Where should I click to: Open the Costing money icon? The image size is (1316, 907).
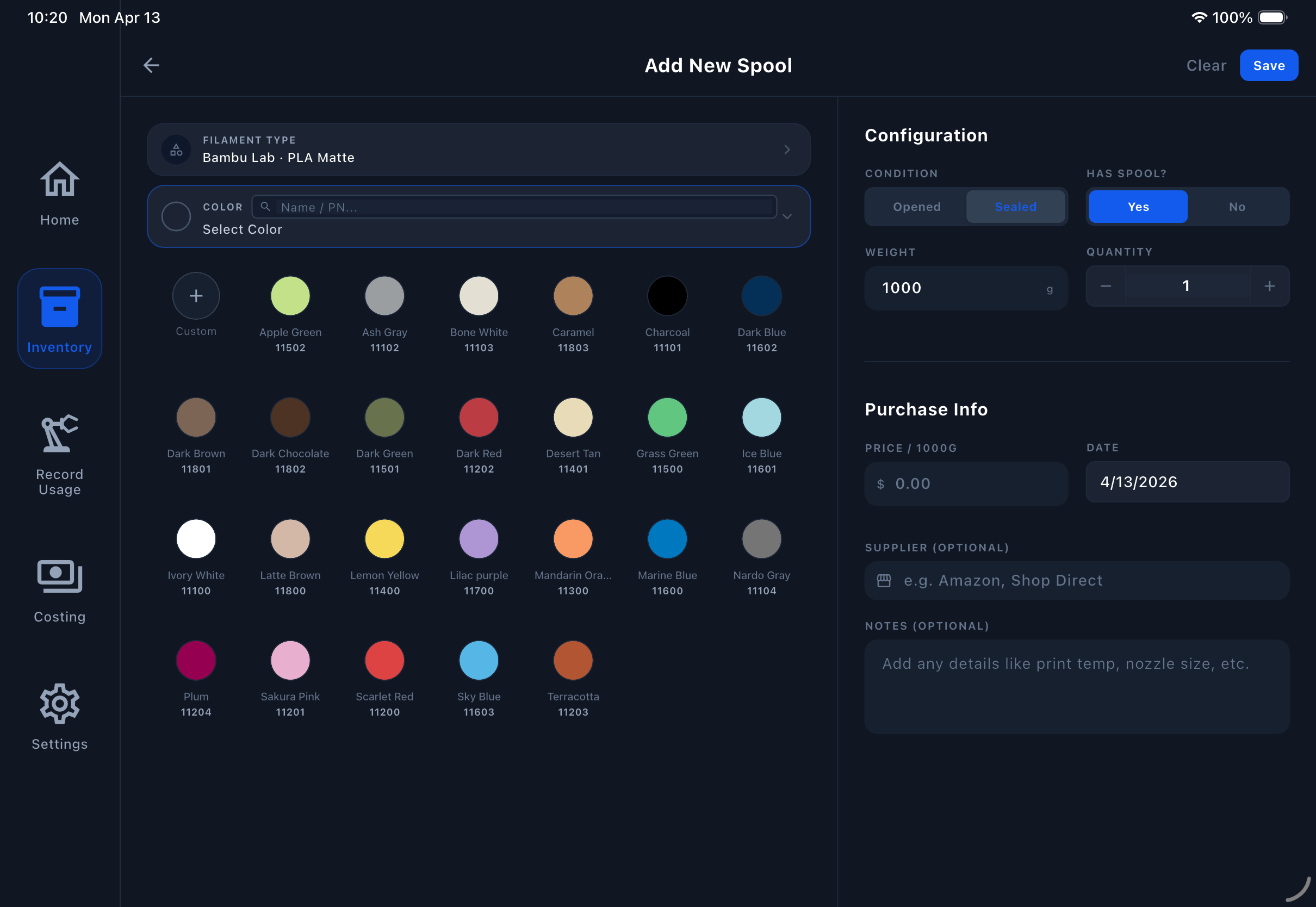(x=59, y=576)
